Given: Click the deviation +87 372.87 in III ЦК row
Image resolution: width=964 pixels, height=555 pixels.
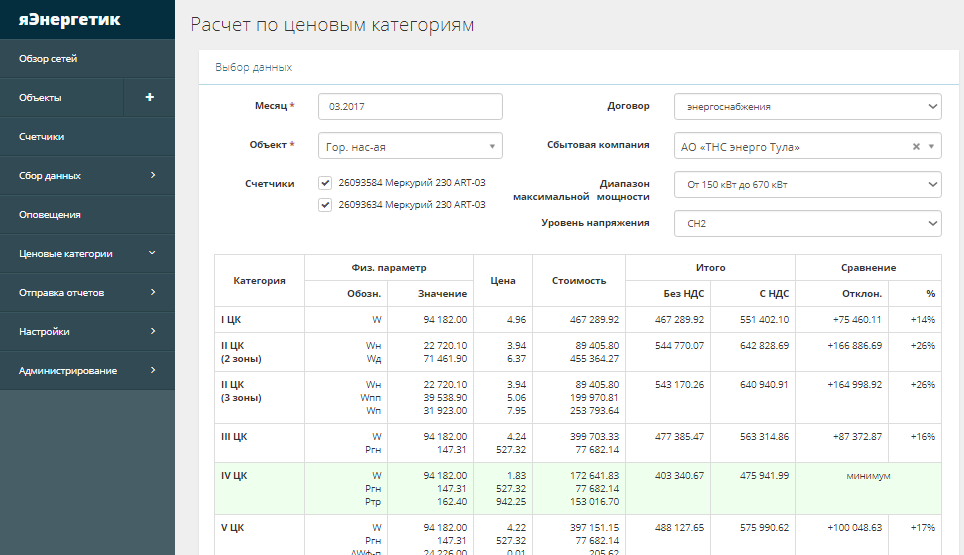Looking at the screenshot, I should click(x=857, y=436).
